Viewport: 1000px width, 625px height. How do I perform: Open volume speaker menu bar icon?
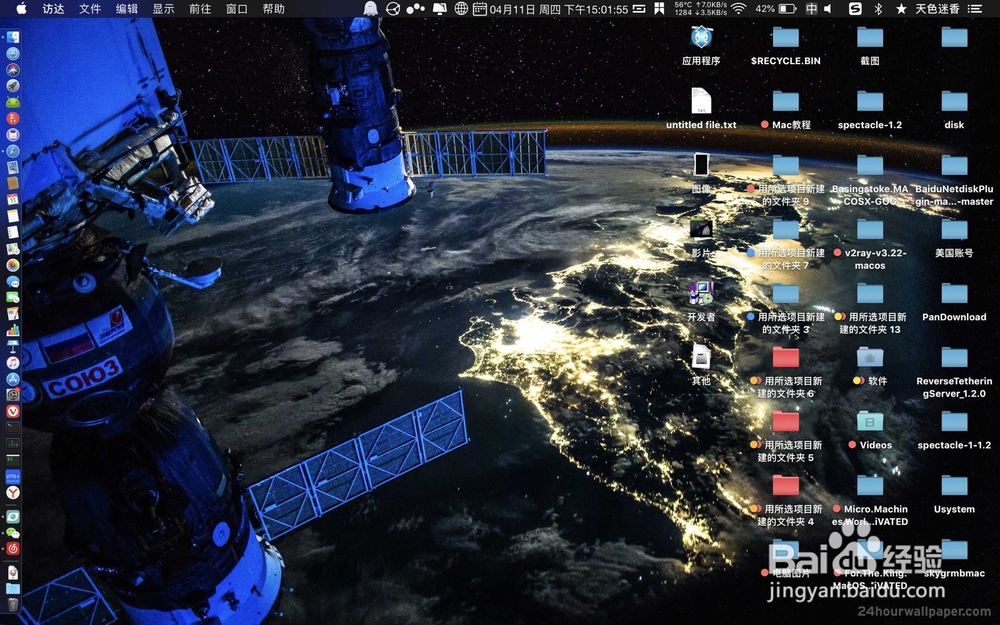pyautogui.click(x=828, y=8)
